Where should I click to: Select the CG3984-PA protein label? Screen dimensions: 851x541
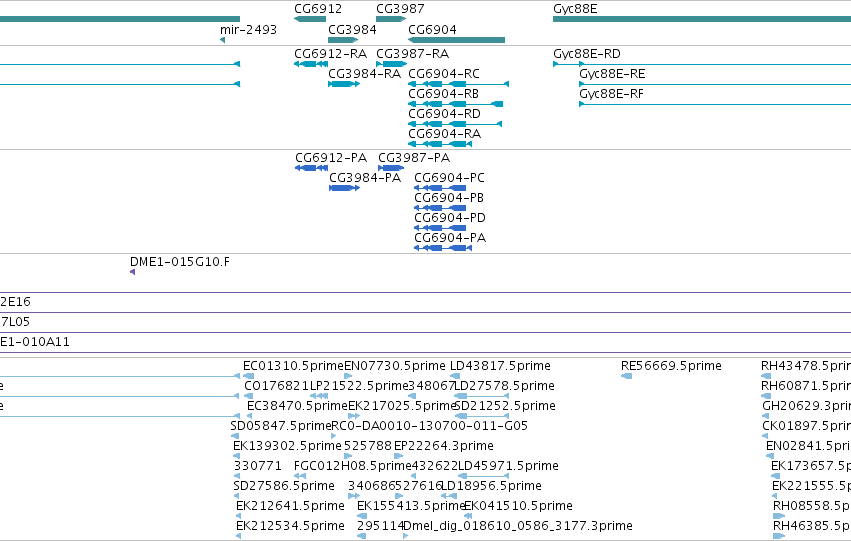(365, 178)
